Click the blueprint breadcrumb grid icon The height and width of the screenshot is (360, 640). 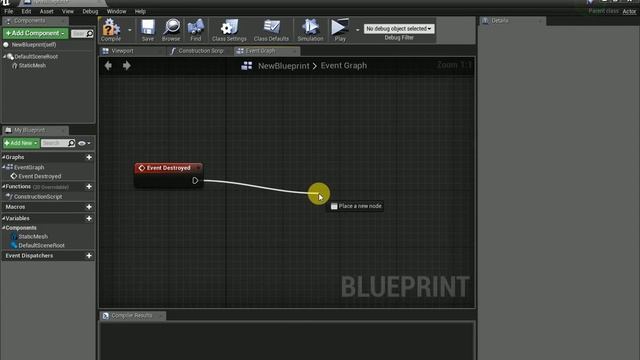(247, 66)
